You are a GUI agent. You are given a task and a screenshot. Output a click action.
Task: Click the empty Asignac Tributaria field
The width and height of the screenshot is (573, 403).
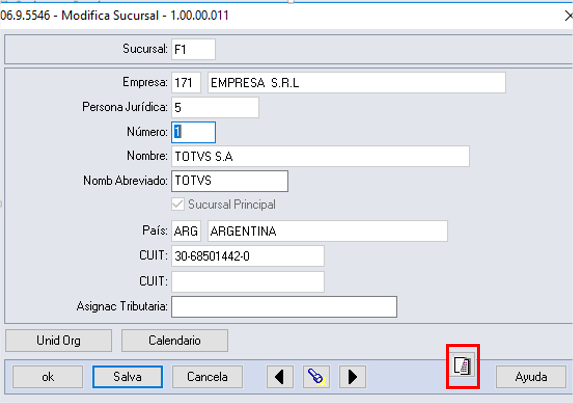click(284, 307)
